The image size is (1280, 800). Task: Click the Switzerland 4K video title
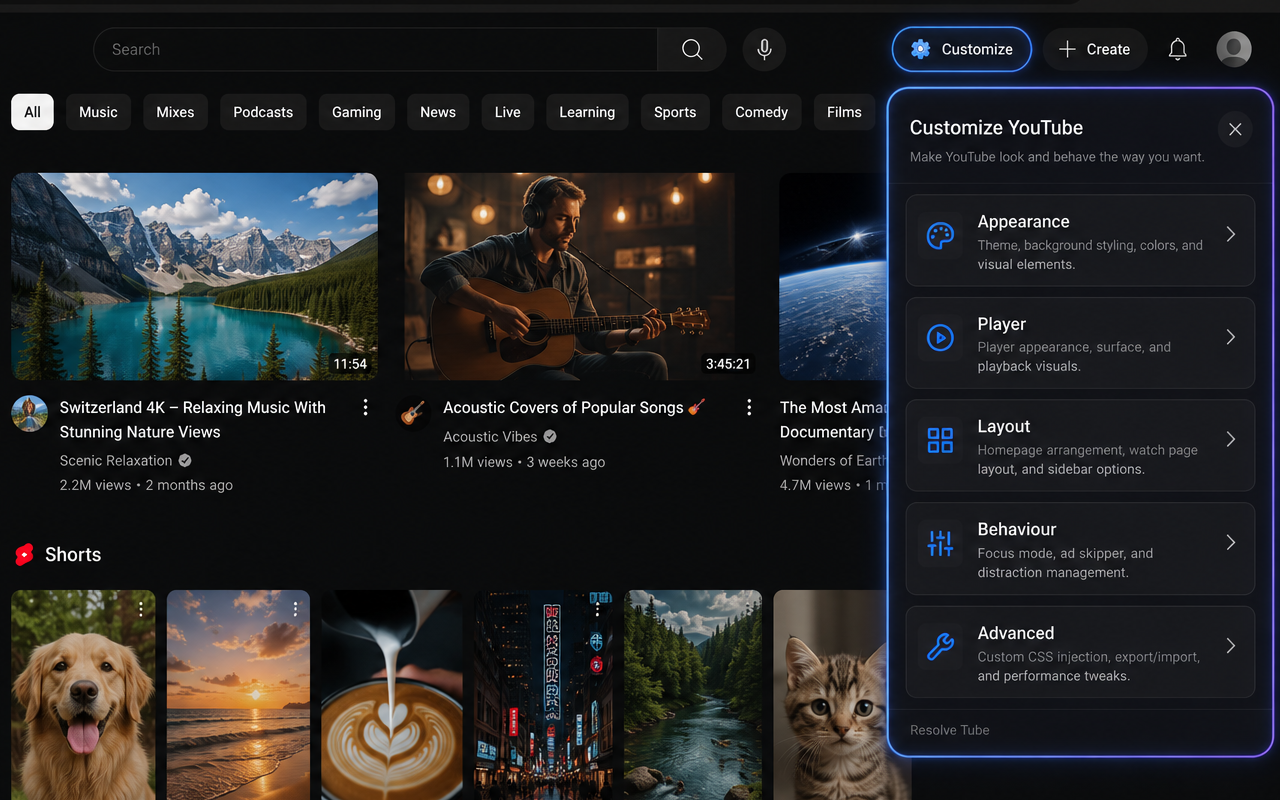193,420
